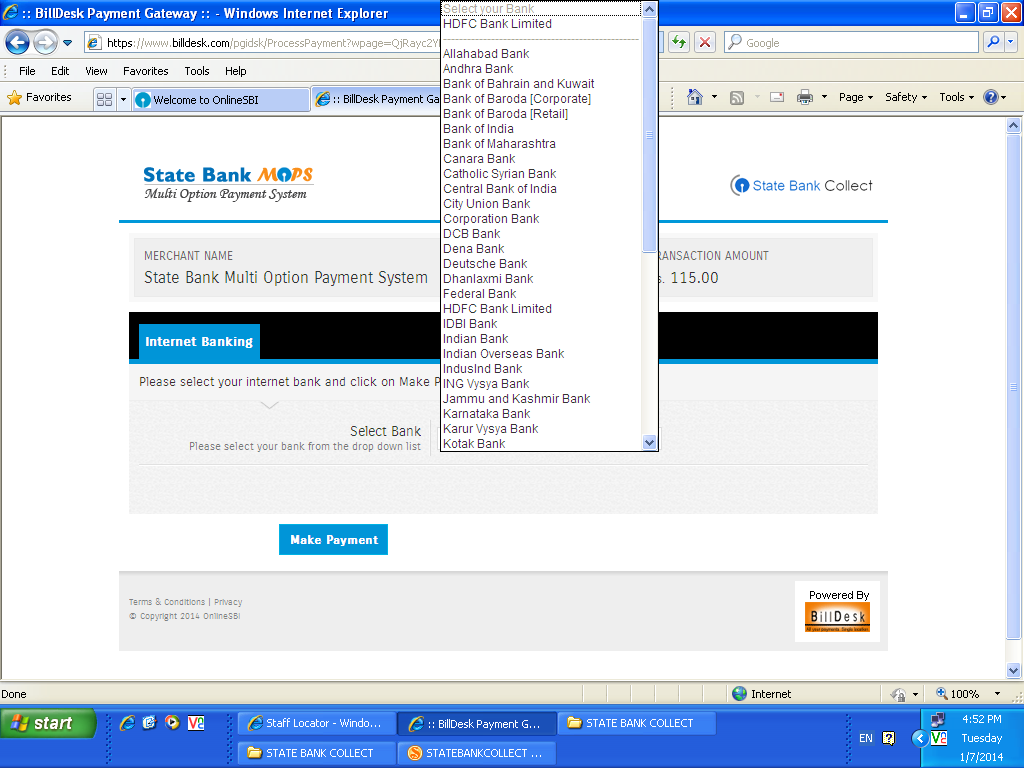Open the Edit menu
1024x768 pixels.
[60, 71]
